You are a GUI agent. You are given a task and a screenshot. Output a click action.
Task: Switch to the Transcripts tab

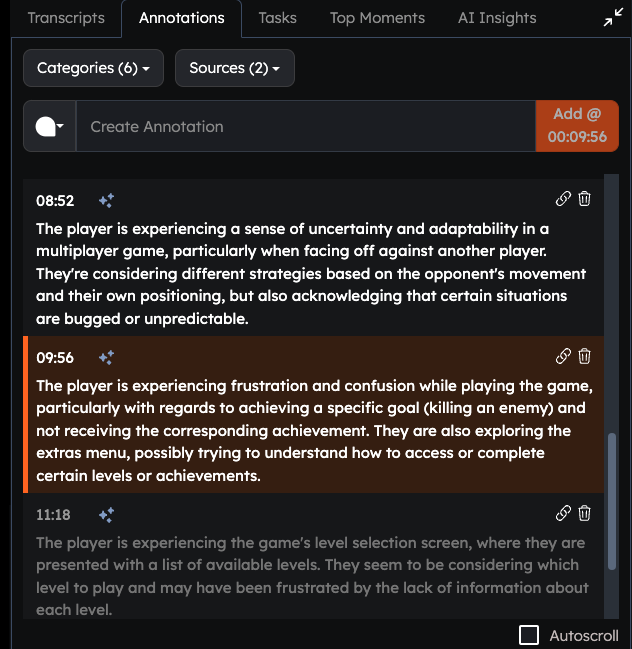click(x=66, y=18)
